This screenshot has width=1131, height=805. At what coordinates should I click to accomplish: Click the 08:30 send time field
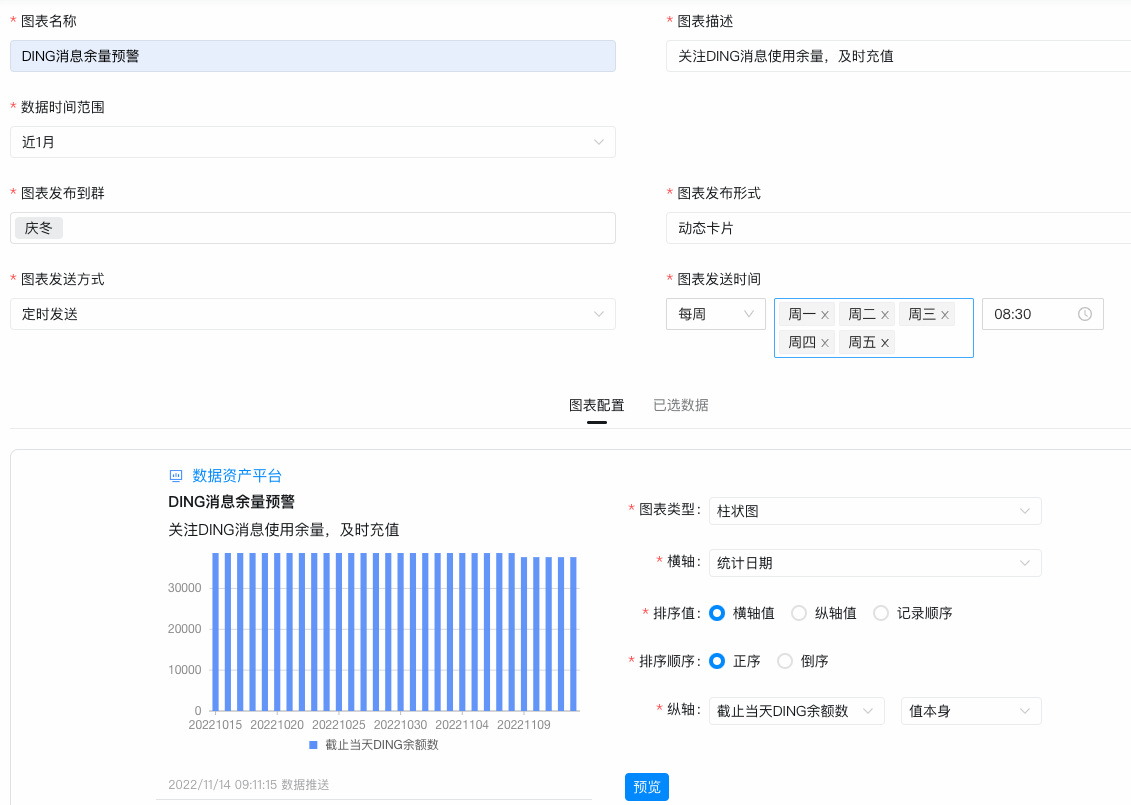[1042, 314]
